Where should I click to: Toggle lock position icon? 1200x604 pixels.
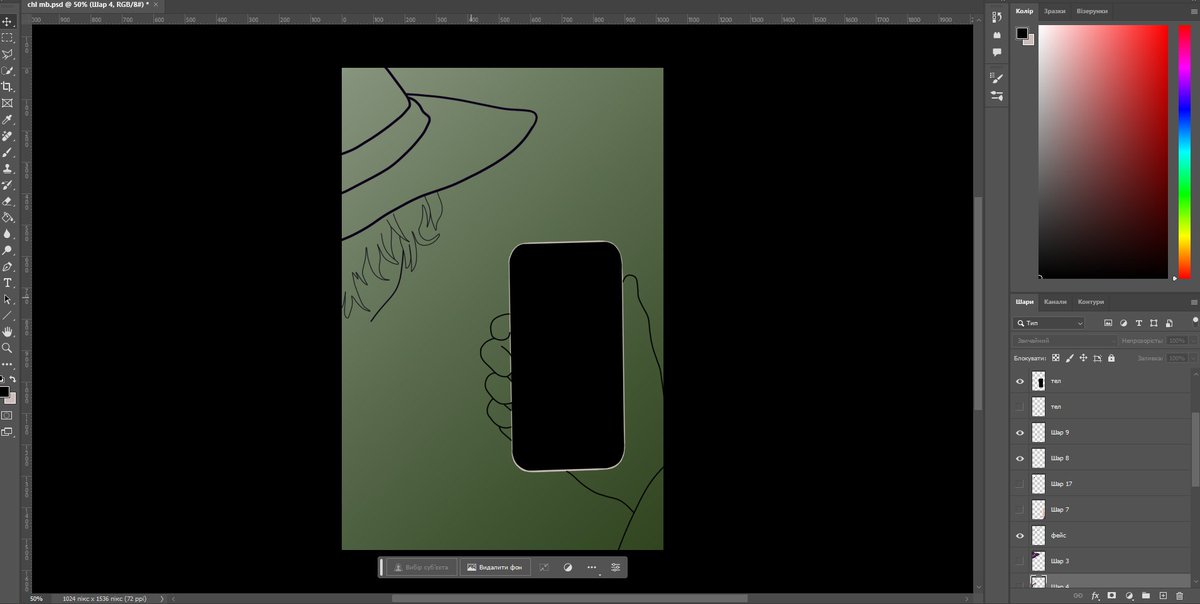[x=1084, y=357]
